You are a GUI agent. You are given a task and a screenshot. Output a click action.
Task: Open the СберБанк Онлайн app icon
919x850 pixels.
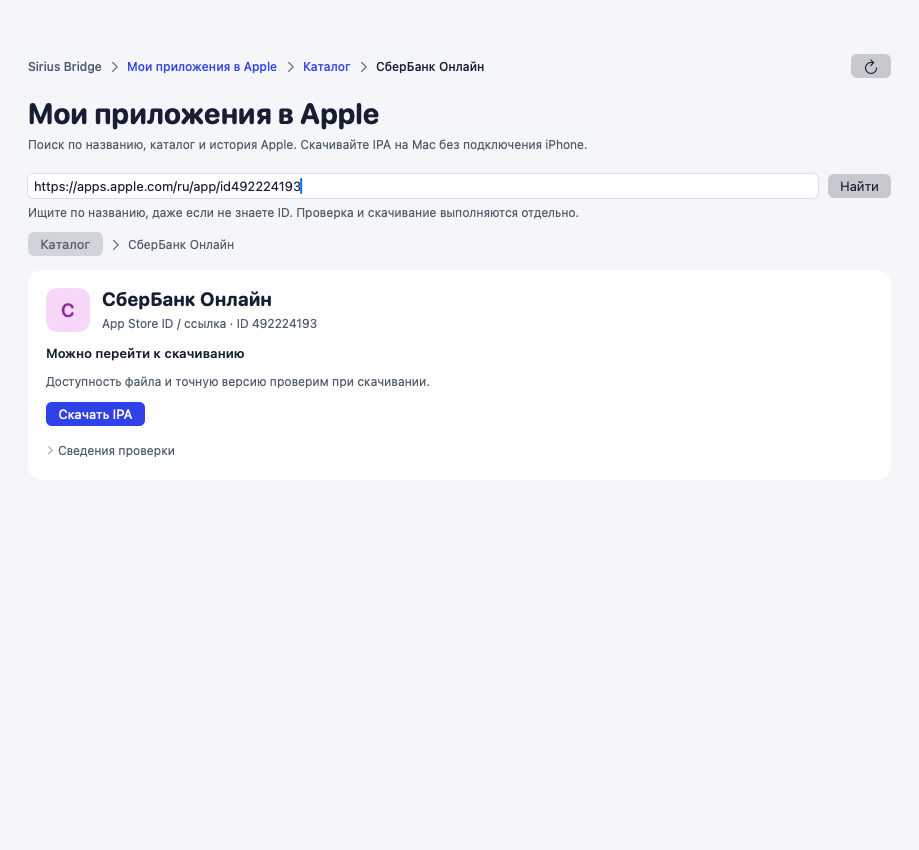(68, 310)
